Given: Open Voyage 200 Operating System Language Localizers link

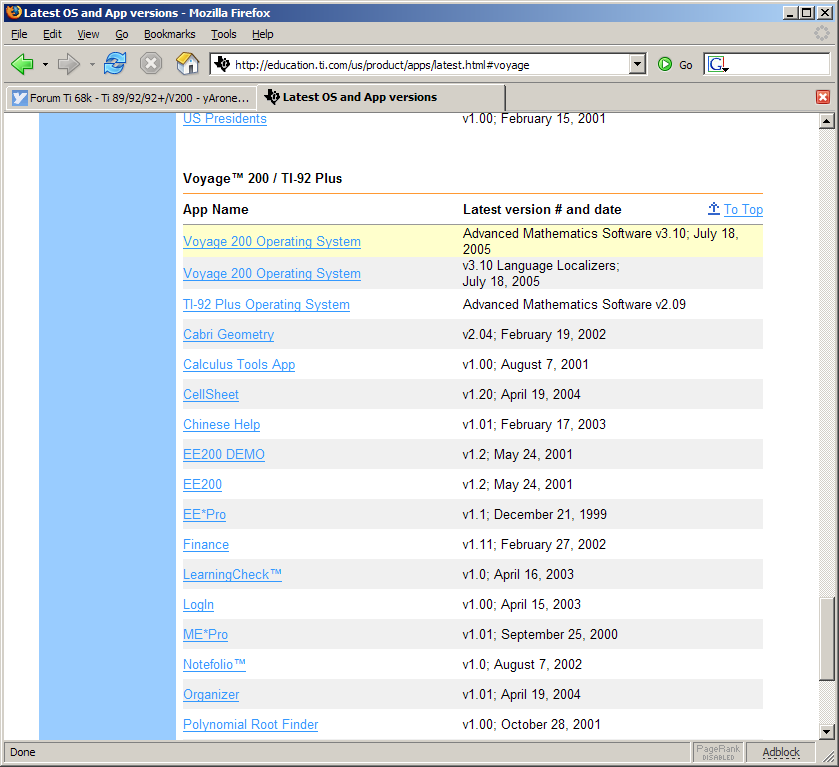Looking at the screenshot, I should tap(272, 274).
